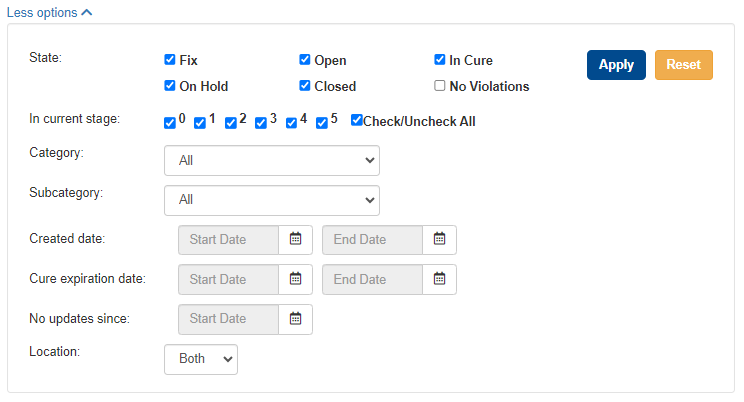Select the 'State:' label text
The width and height of the screenshot is (744, 402).
pos(46,58)
